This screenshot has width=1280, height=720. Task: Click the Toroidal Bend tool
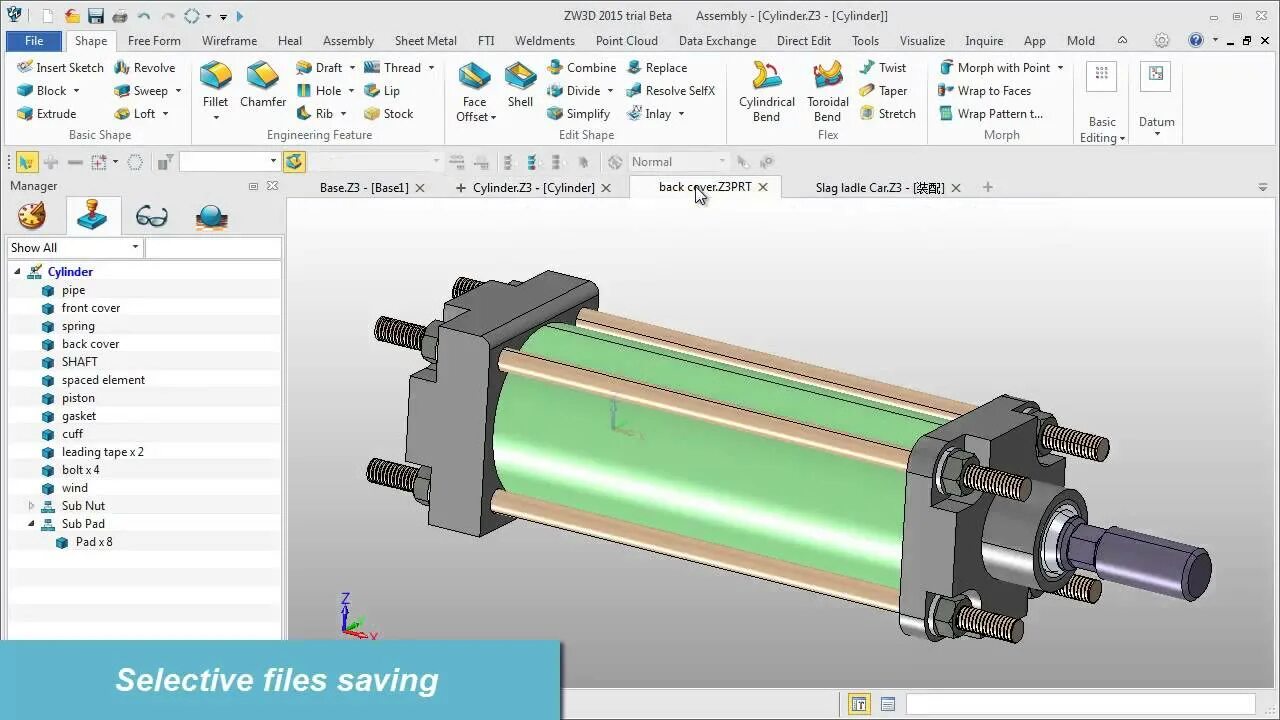[828, 91]
